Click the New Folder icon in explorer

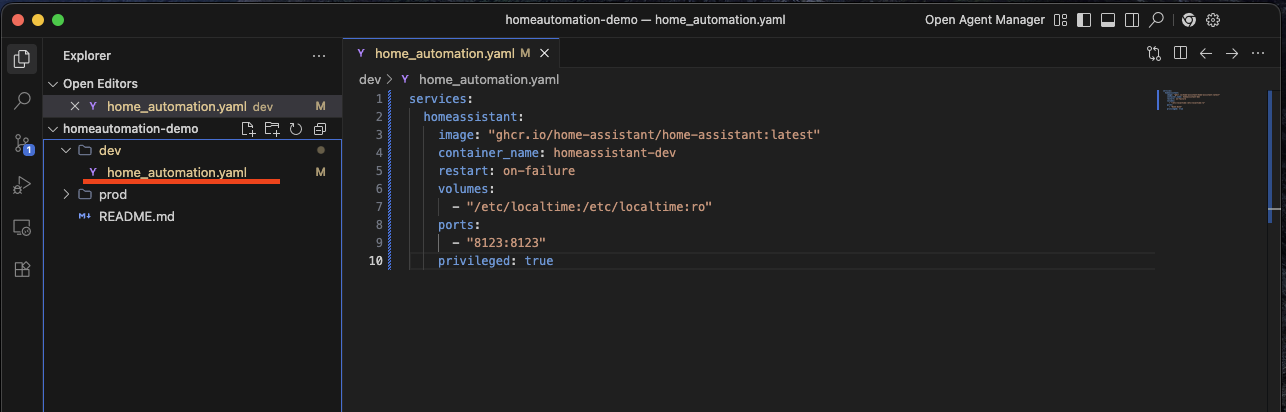(x=272, y=129)
